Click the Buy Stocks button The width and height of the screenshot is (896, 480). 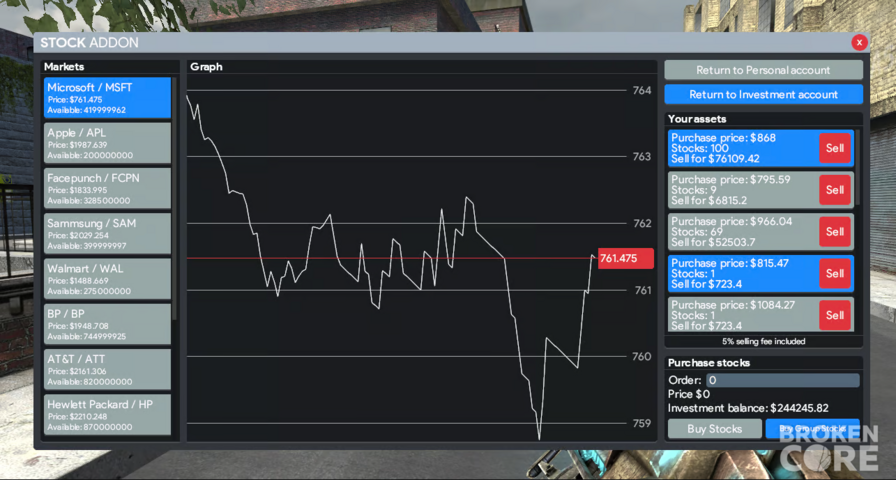pos(714,429)
